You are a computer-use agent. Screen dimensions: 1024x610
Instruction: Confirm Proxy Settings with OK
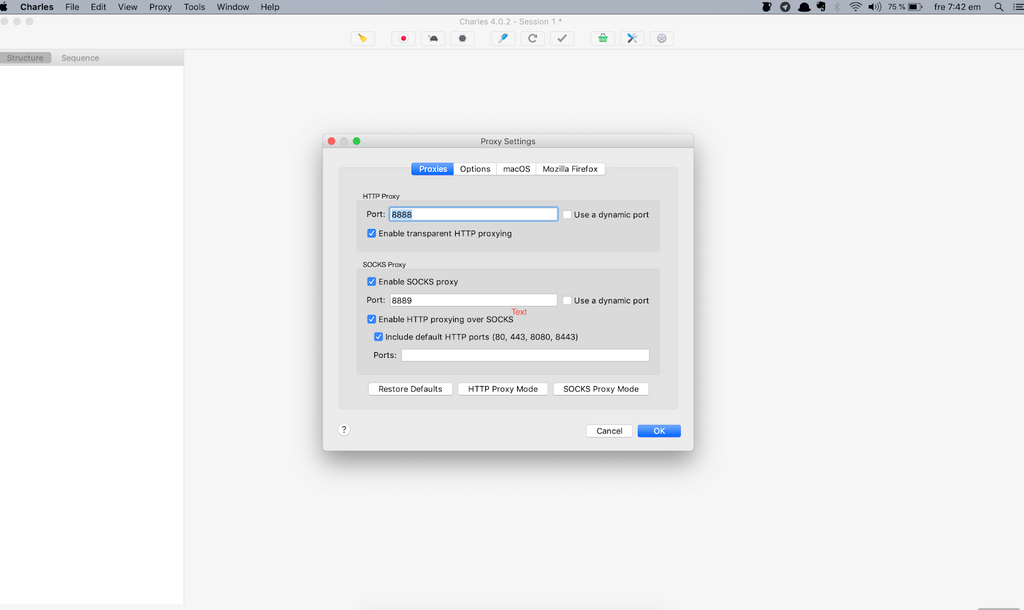[659, 431]
